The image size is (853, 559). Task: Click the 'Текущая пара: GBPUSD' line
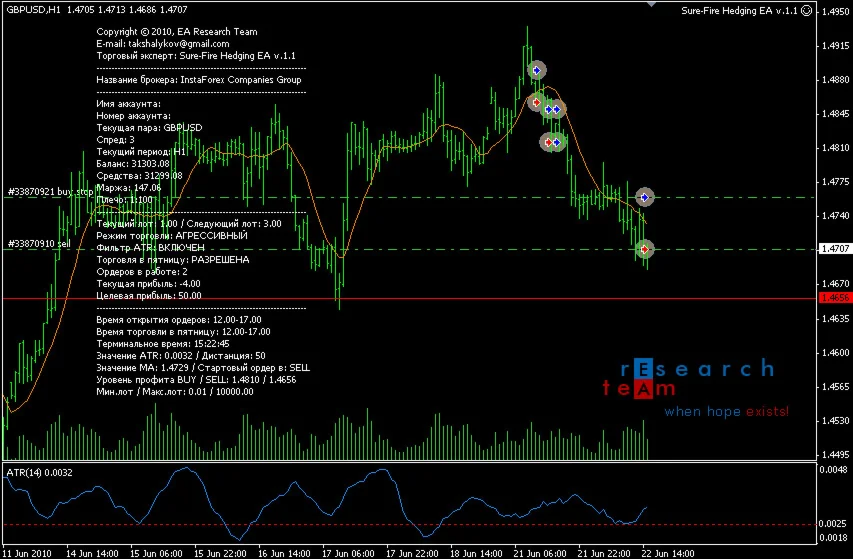149,128
